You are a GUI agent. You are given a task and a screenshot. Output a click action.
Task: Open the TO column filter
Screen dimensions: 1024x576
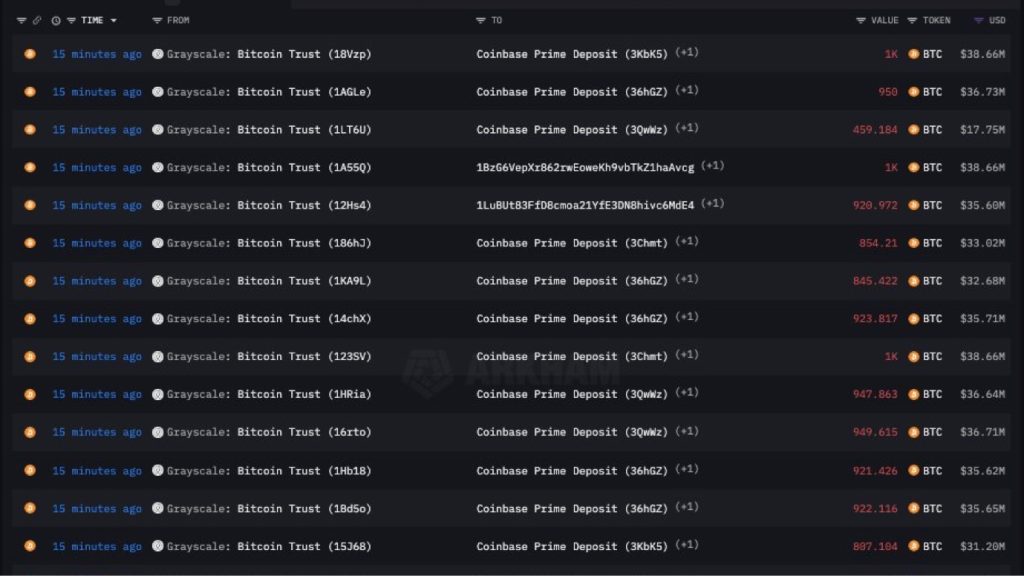[x=481, y=20]
